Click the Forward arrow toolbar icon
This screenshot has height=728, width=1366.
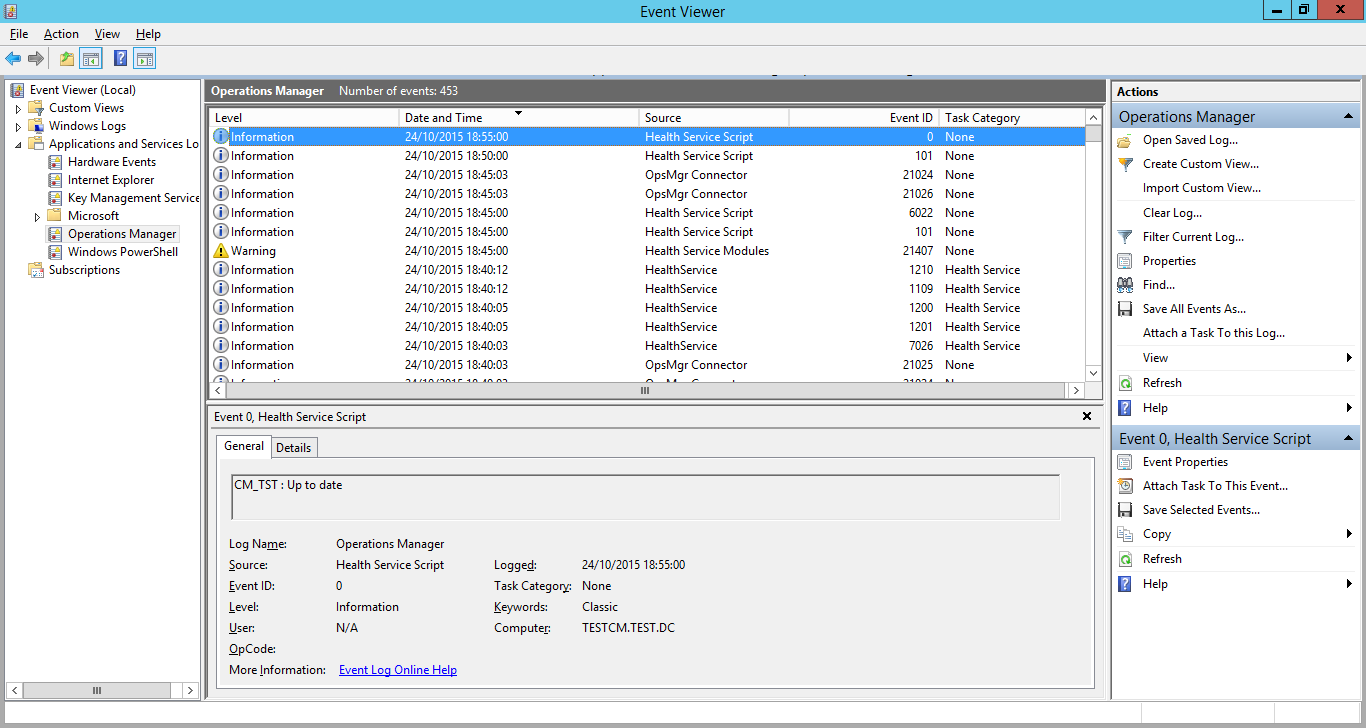(36, 59)
